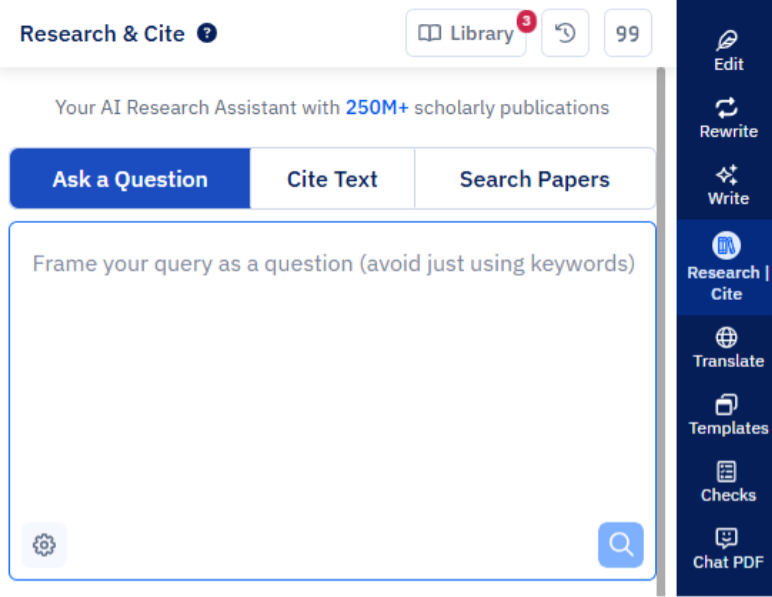Click the 250M+ highlighted text
Image resolution: width=772 pixels, height=597 pixels.
(x=377, y=107)
